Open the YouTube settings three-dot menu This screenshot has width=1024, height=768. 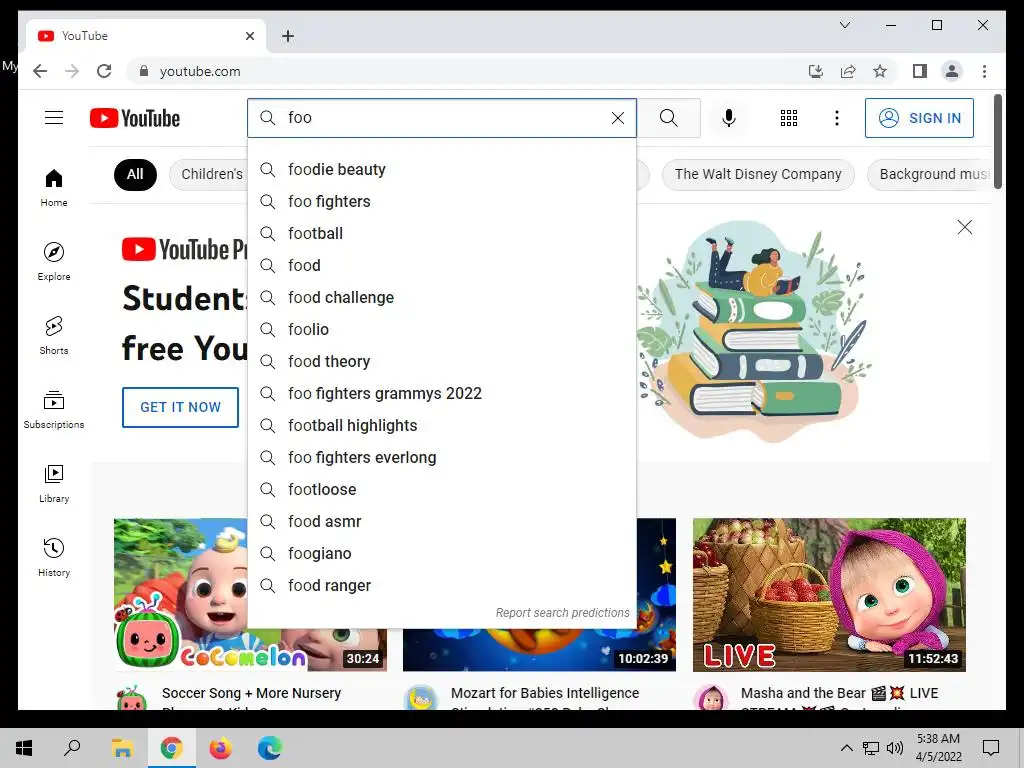837,118
